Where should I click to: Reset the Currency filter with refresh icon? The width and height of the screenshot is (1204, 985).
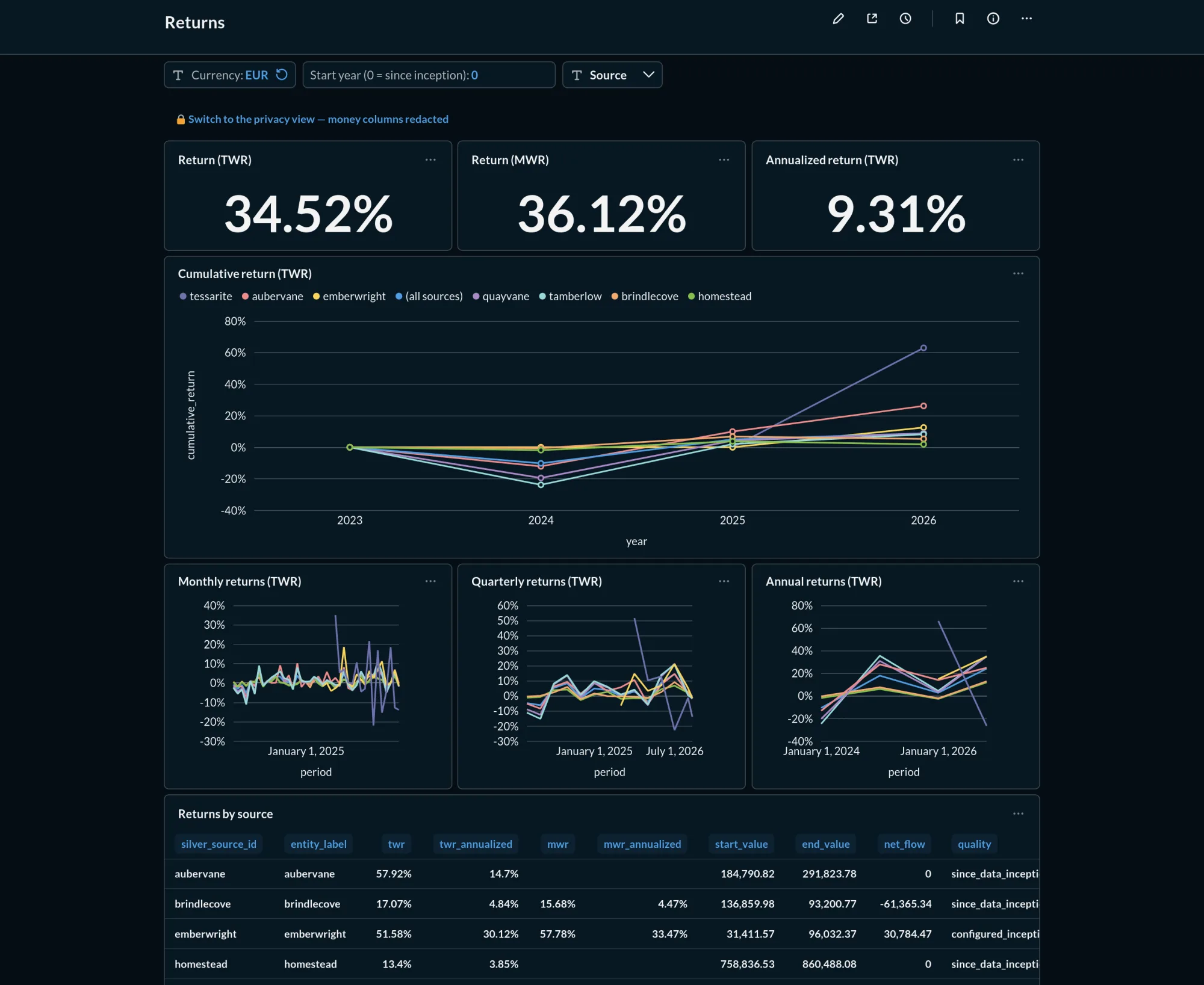[282, 75]
